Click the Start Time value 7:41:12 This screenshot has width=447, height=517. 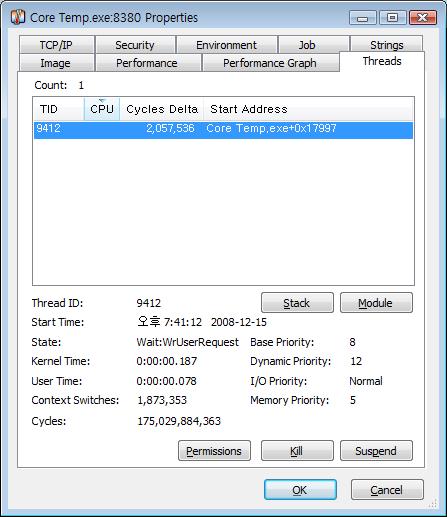183,322
